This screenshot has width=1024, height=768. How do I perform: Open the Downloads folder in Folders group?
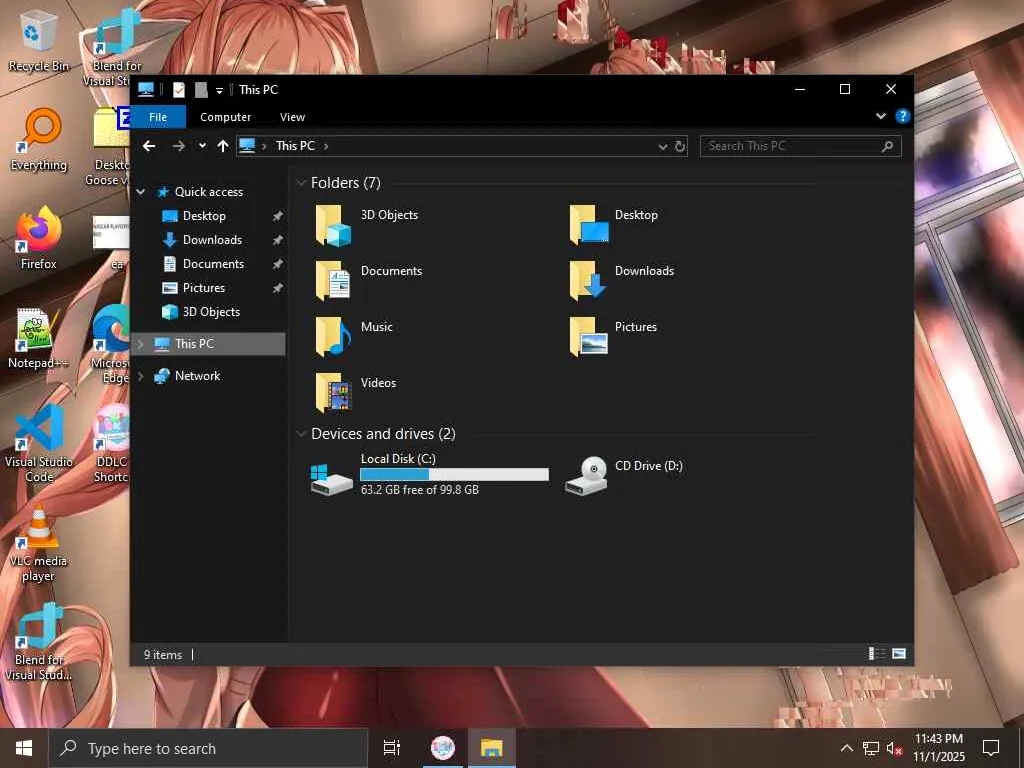click(588, 281)
